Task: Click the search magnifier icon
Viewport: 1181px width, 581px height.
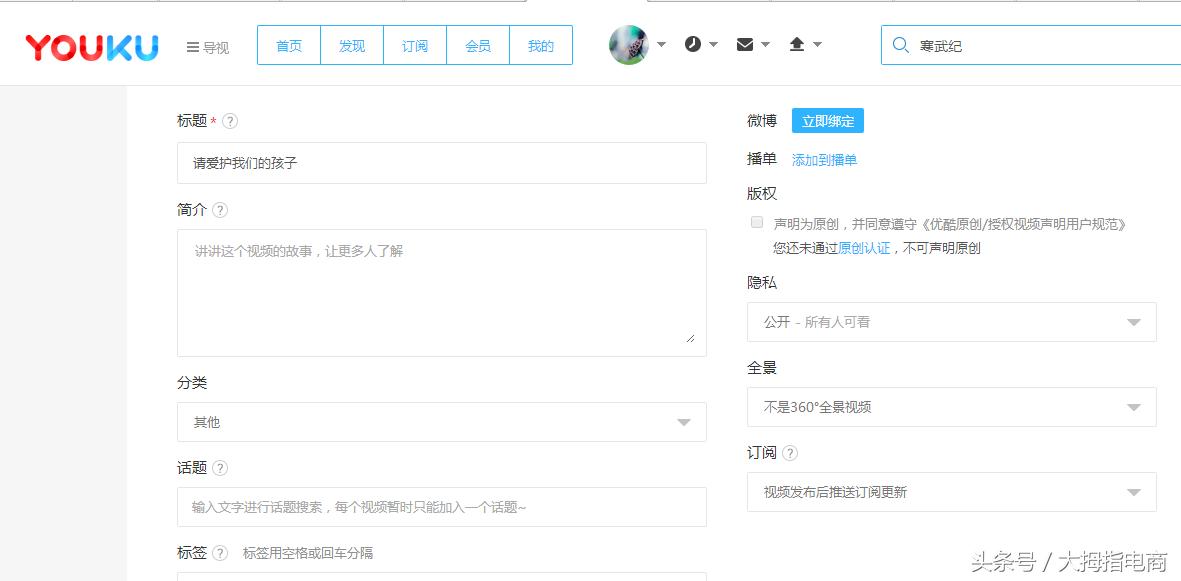Action: coord(901,44)
